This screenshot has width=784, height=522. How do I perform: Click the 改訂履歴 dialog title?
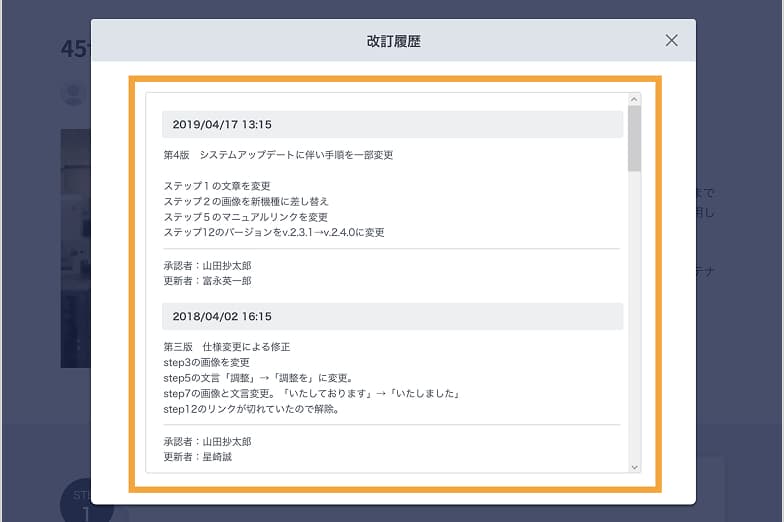394,41
